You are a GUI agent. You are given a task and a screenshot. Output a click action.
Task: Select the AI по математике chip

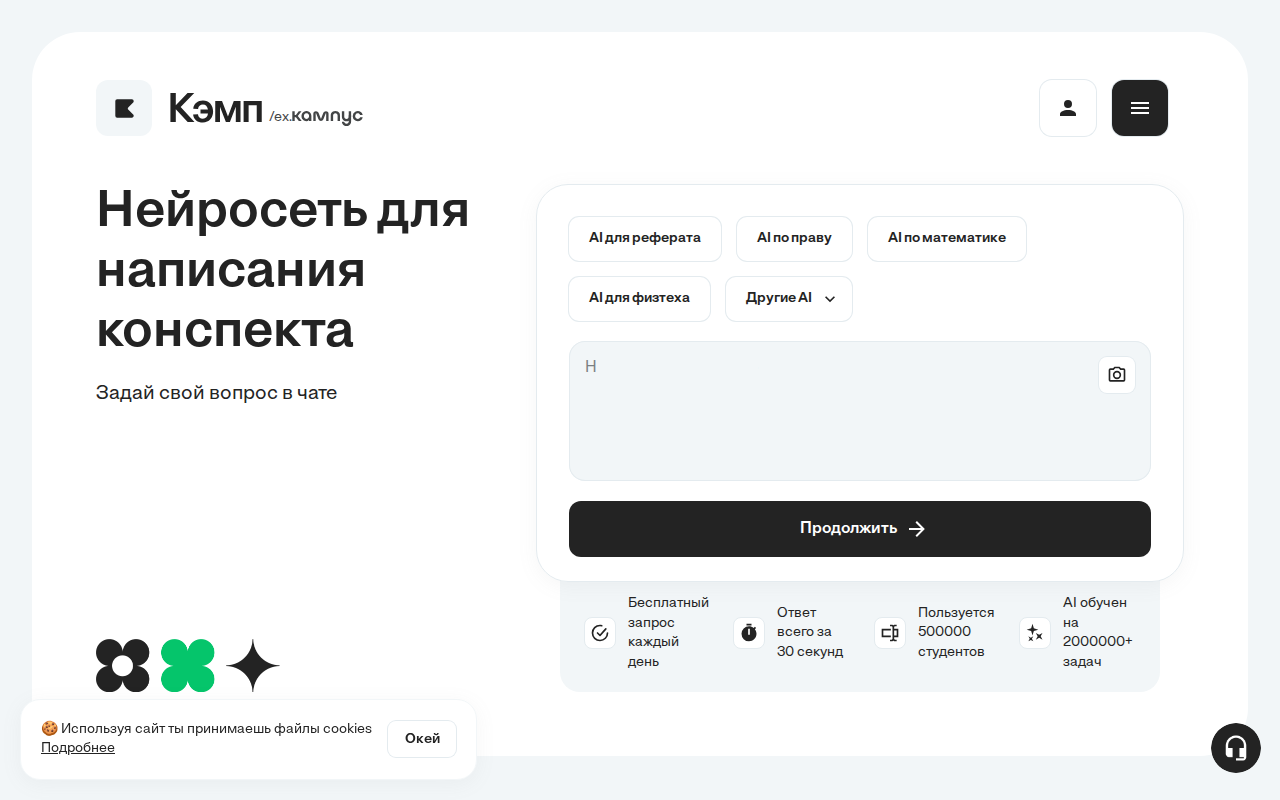(x=947, y=239)
